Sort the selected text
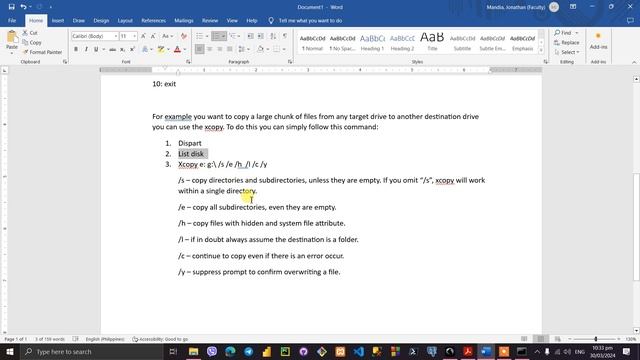Image resolution: width=640 pixels, height=360 pixels. click(273, 36)
